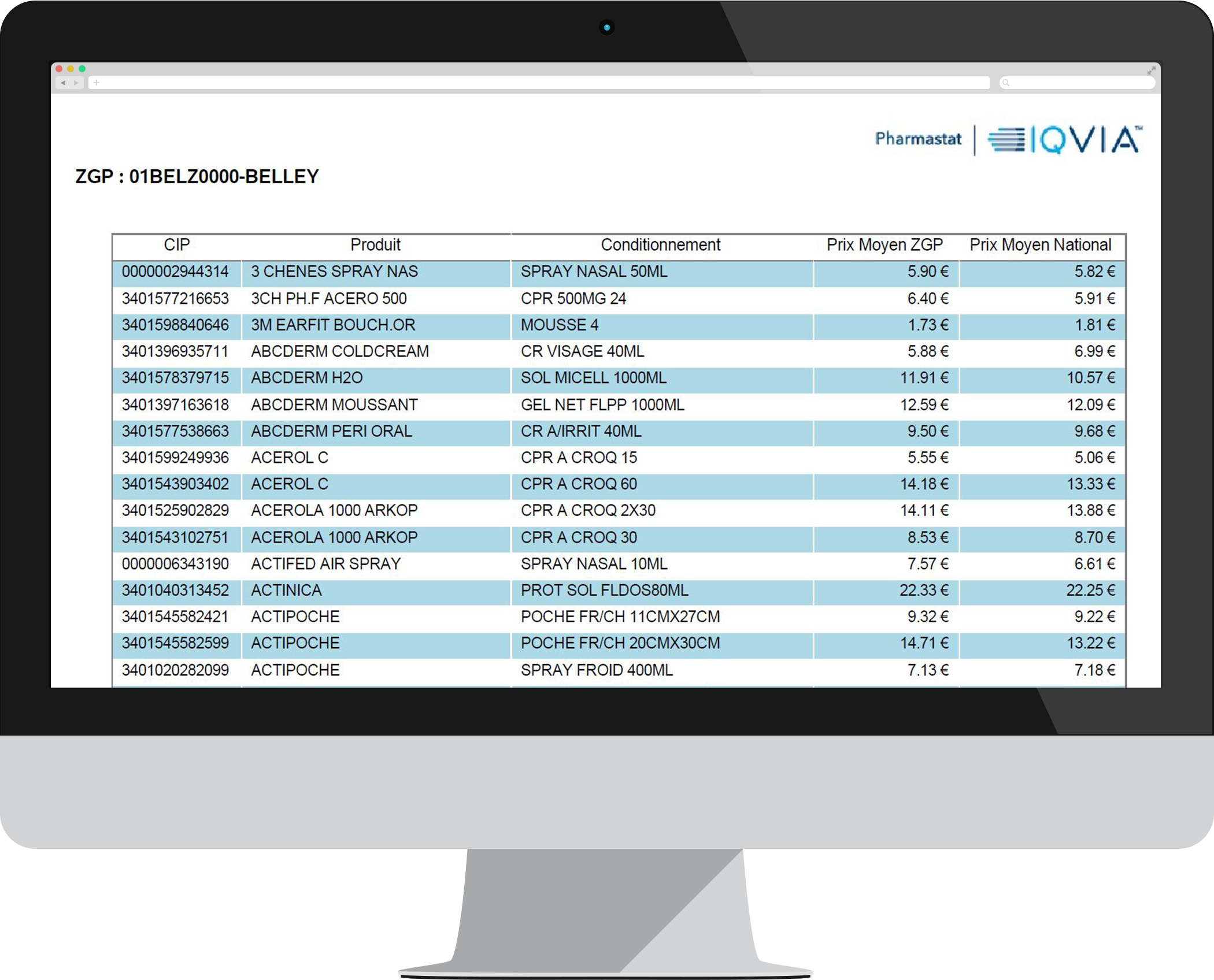
Task: Select the CIP column header
Action: (x=177, y=245)
